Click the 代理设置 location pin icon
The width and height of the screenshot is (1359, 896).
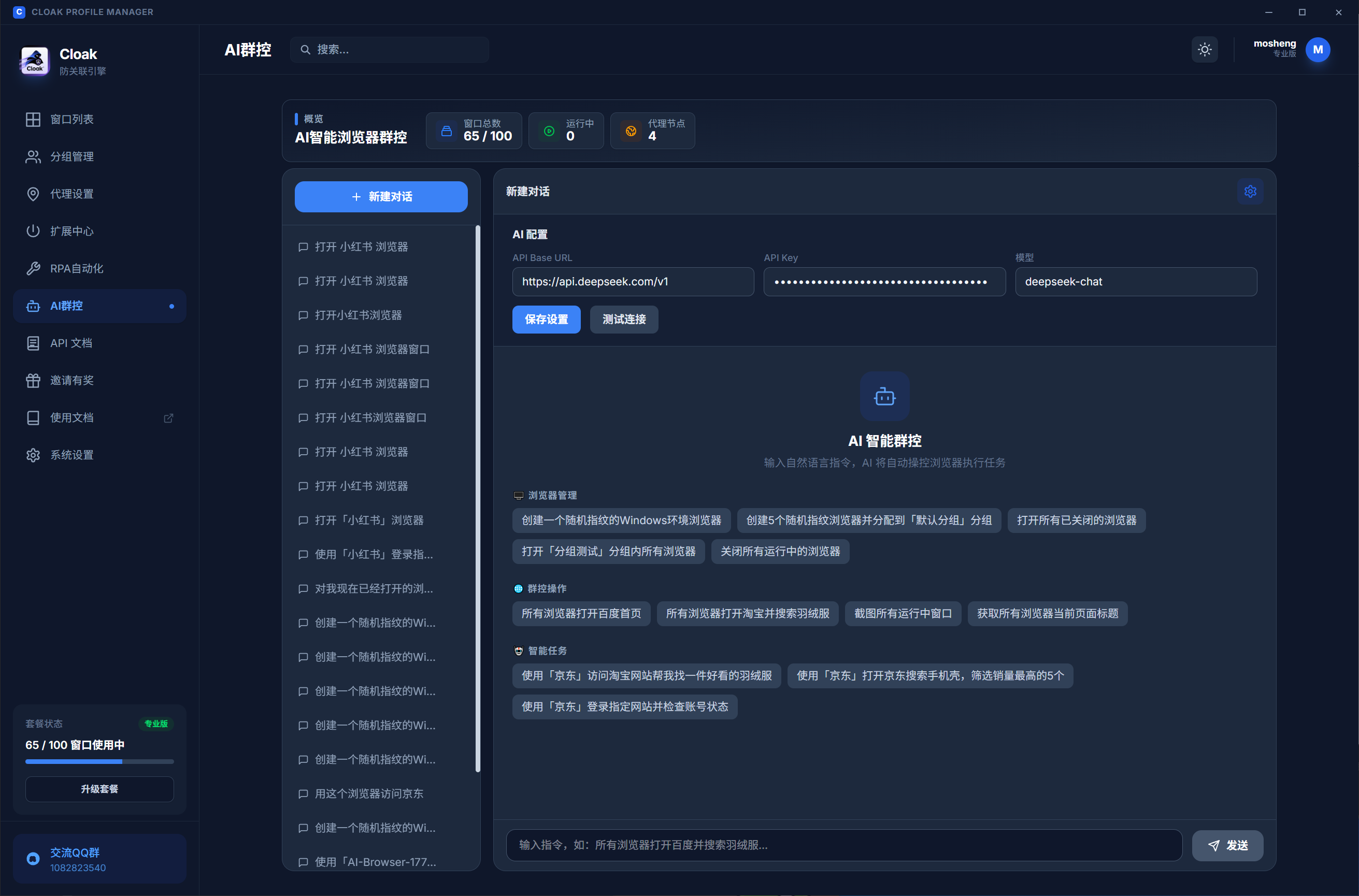tap(33, 194)
